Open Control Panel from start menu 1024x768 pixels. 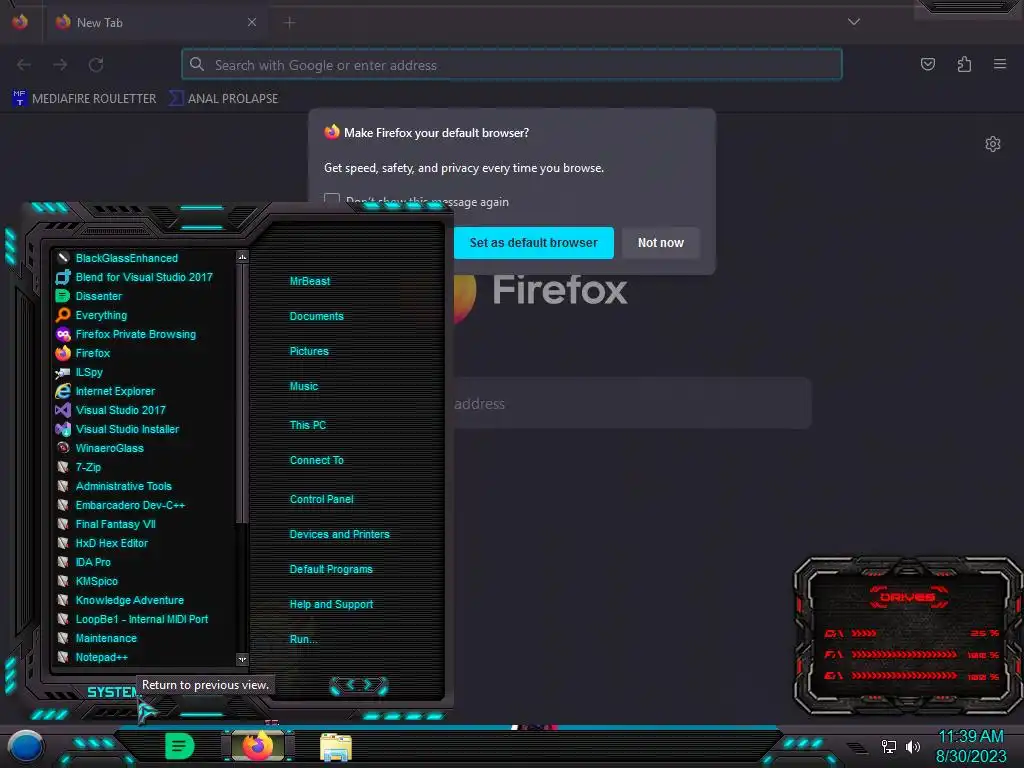pos(321,499)
